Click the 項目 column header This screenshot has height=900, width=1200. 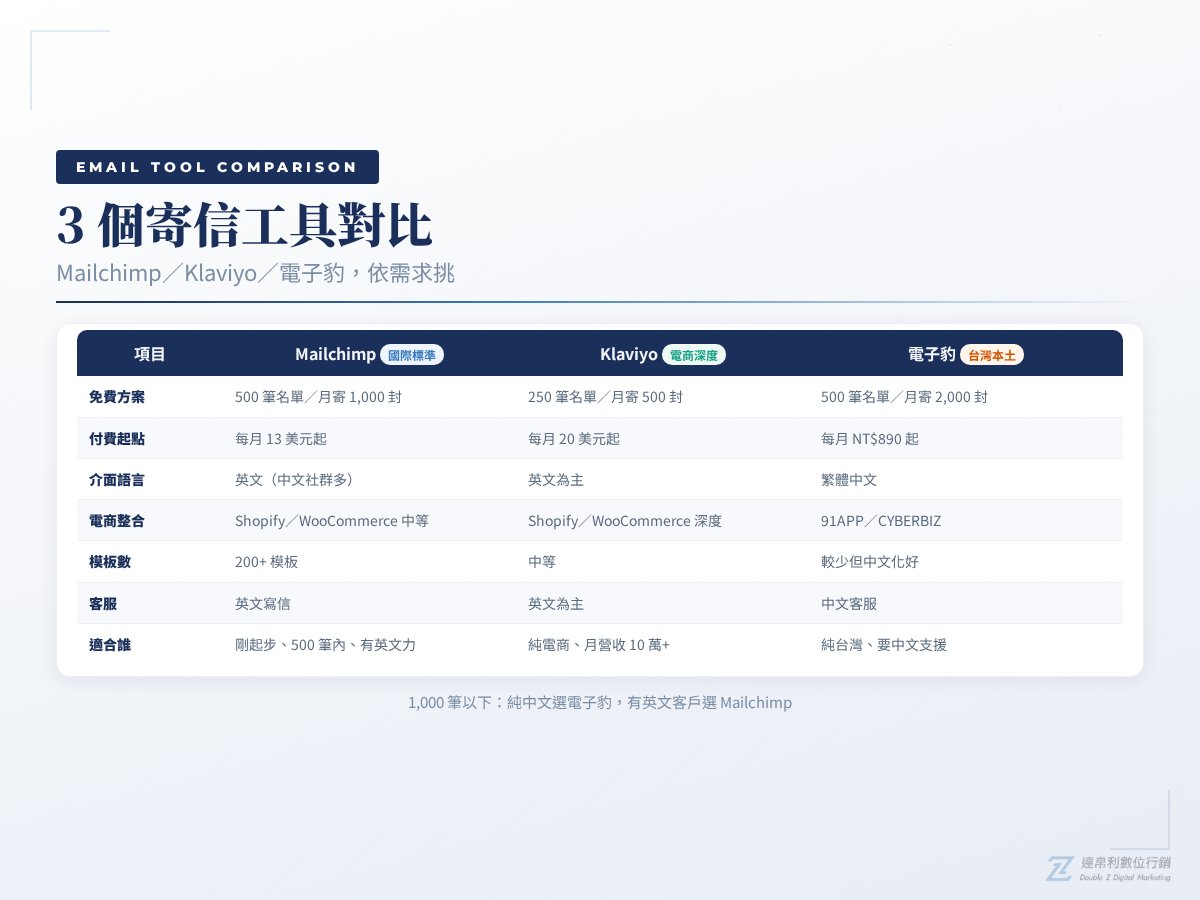[150, 355]
